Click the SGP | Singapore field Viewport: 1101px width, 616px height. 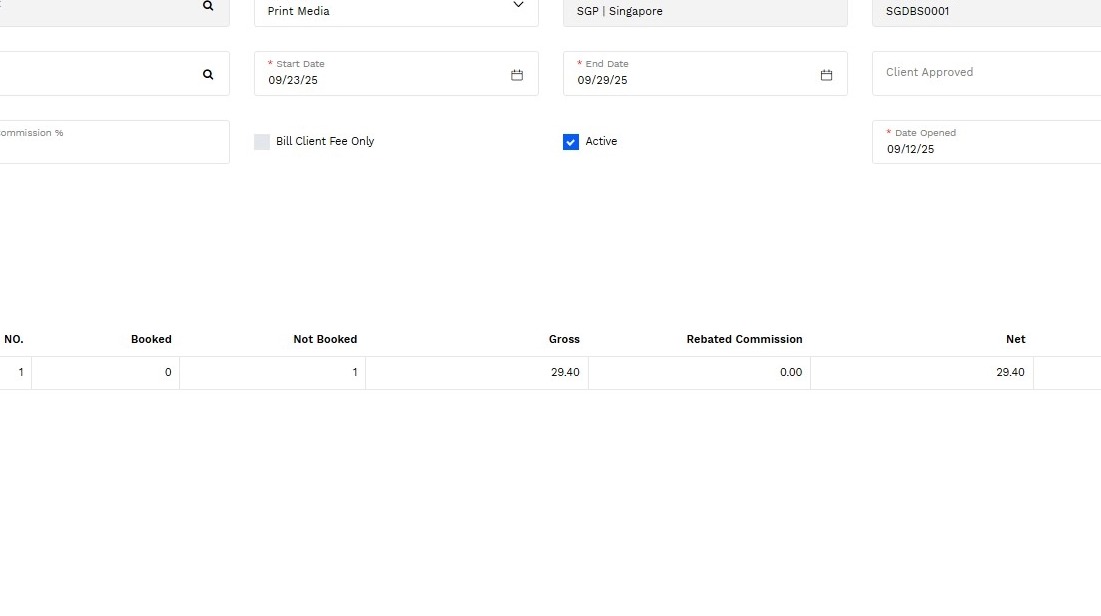704,12
